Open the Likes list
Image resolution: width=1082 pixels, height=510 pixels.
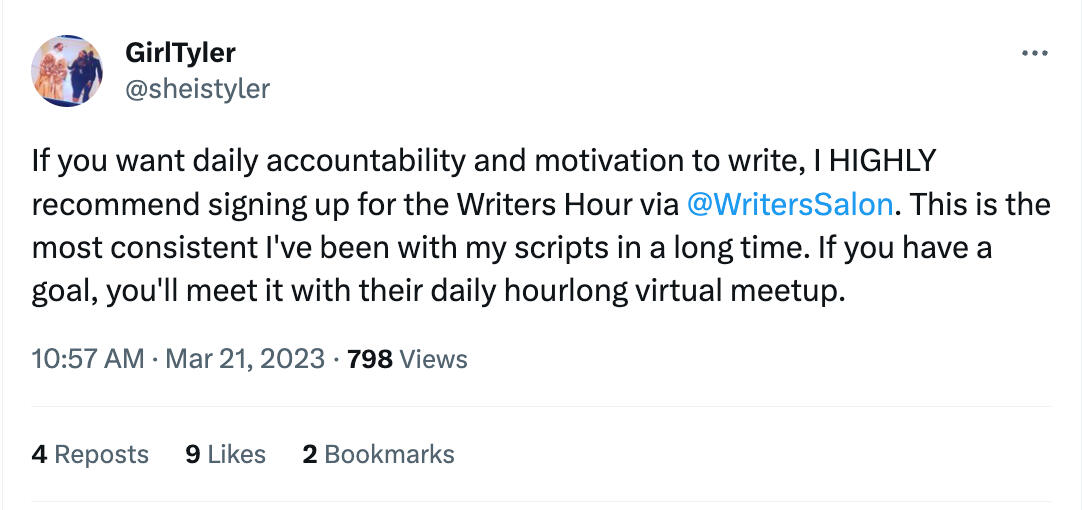237,454
